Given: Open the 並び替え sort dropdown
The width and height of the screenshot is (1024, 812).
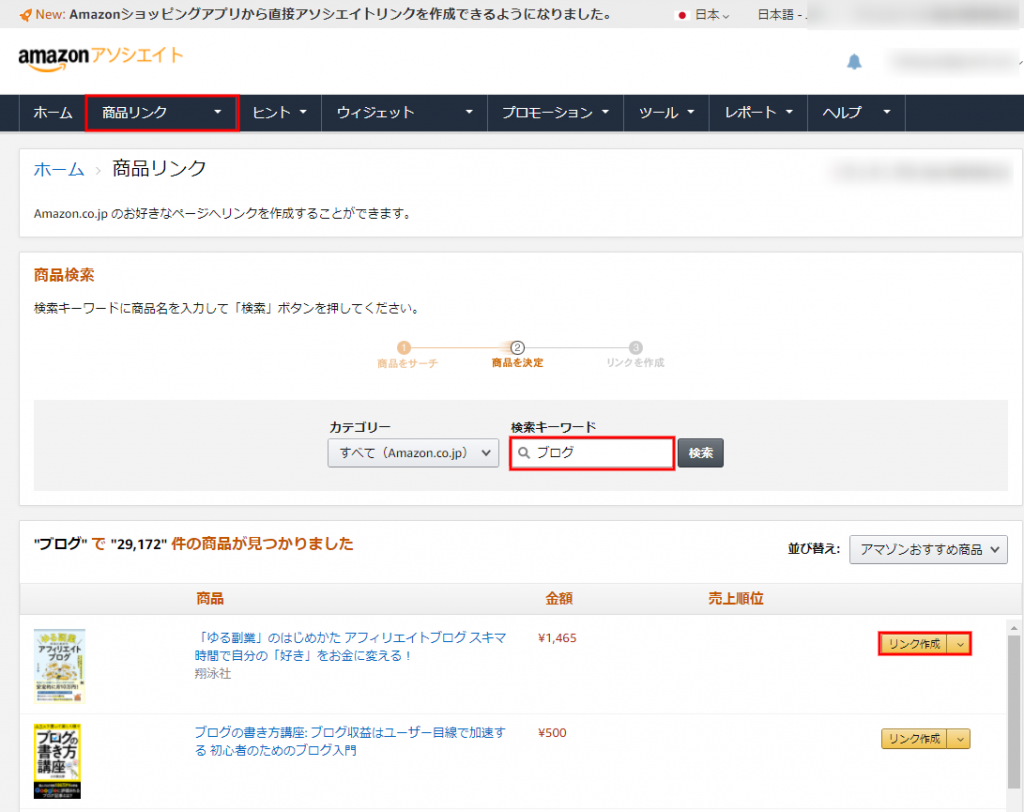Looking at the screenshot, I should pyautogui.click(x=928, y=549).
